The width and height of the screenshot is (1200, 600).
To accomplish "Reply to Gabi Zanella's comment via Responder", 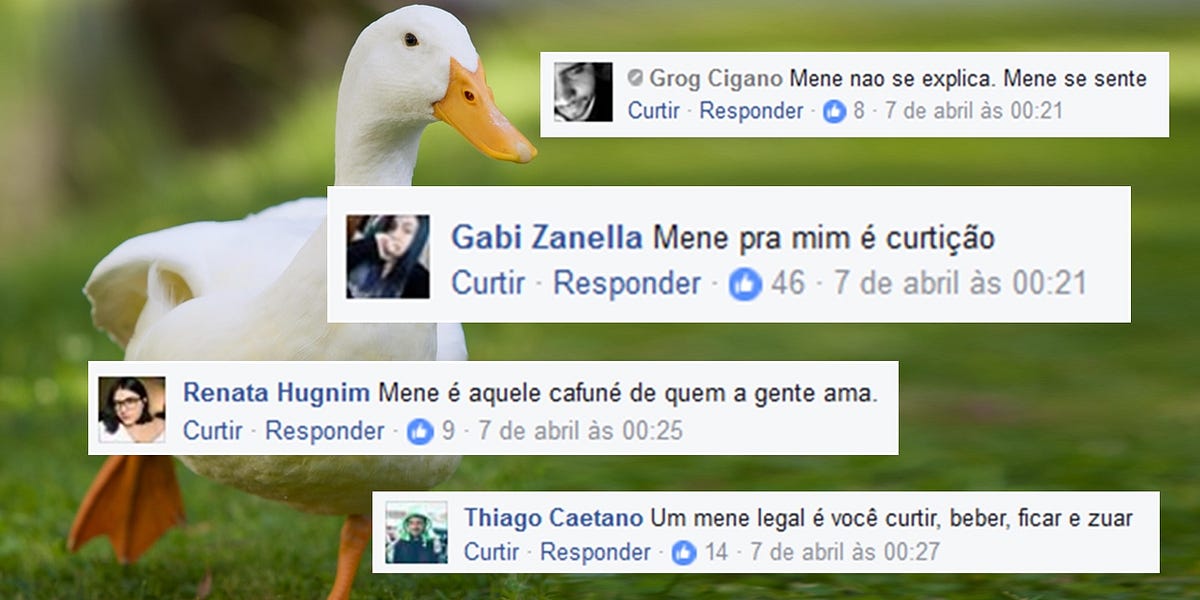I will click(627, 284).
